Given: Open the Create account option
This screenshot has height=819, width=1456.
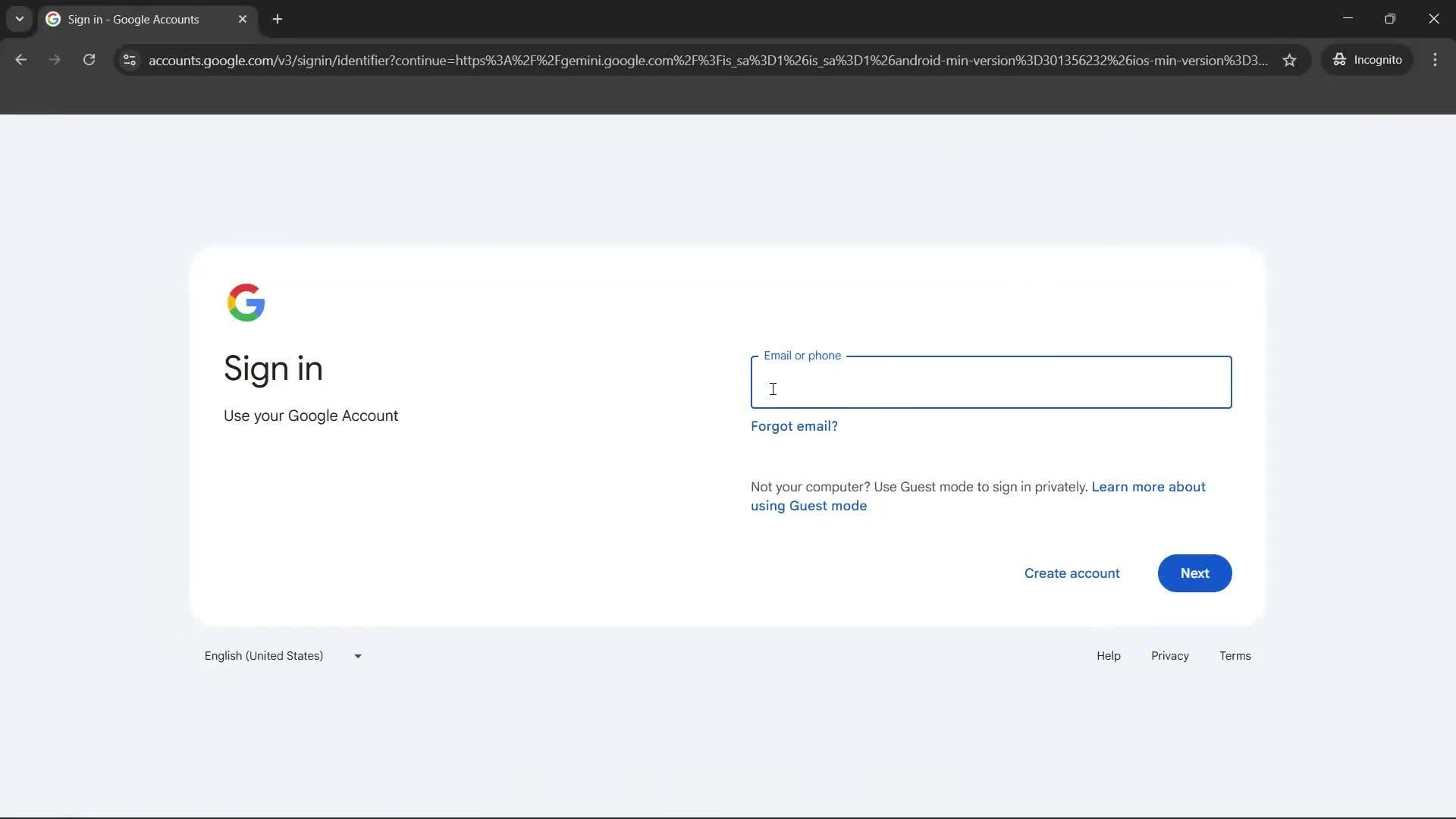Looking at the screenshot, I should coord(1072,573).
